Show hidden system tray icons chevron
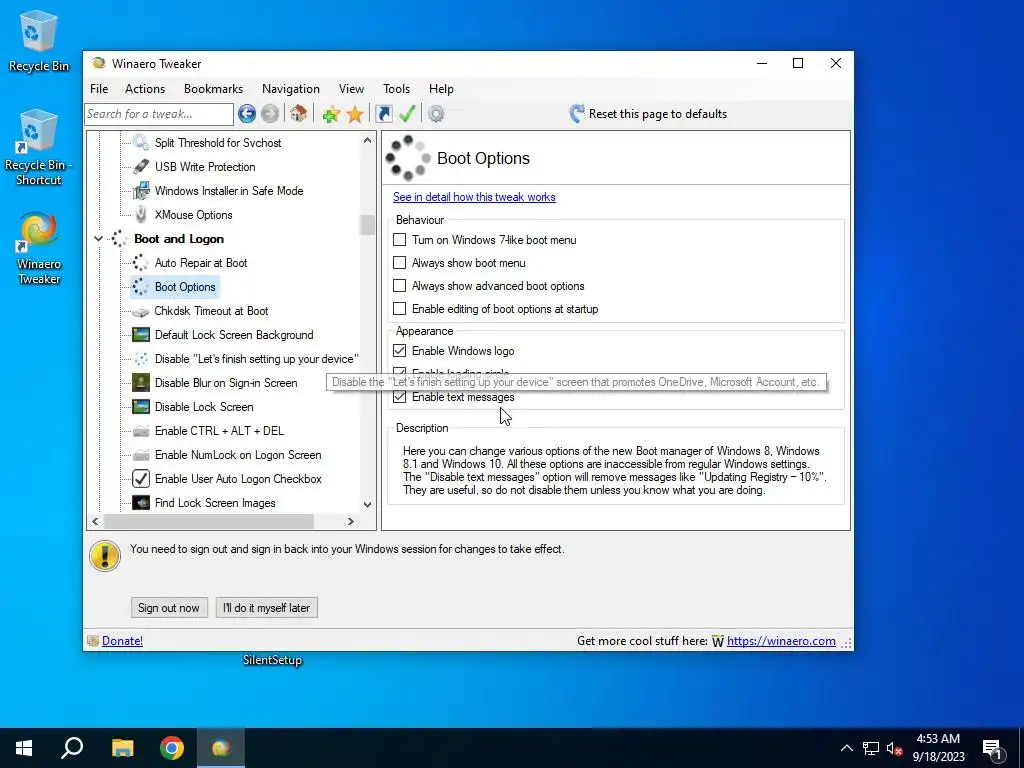 point(846,748)
